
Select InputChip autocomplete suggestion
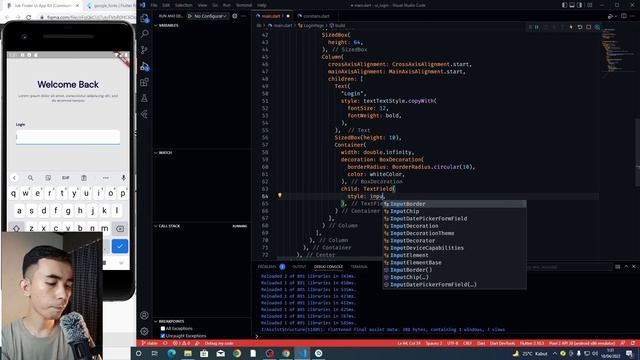point(454,211)
